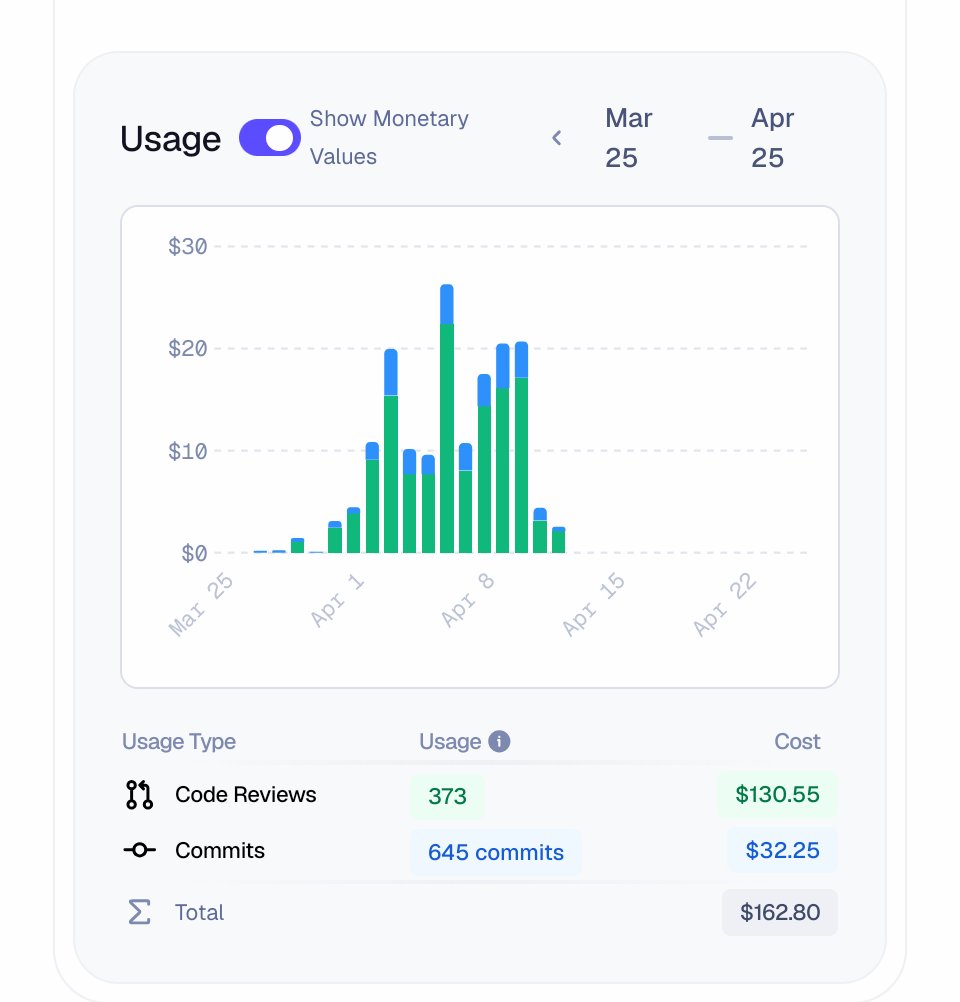960x1002 pixels.
Task: Click the $30 y-axis label
Action: [187, 247]
